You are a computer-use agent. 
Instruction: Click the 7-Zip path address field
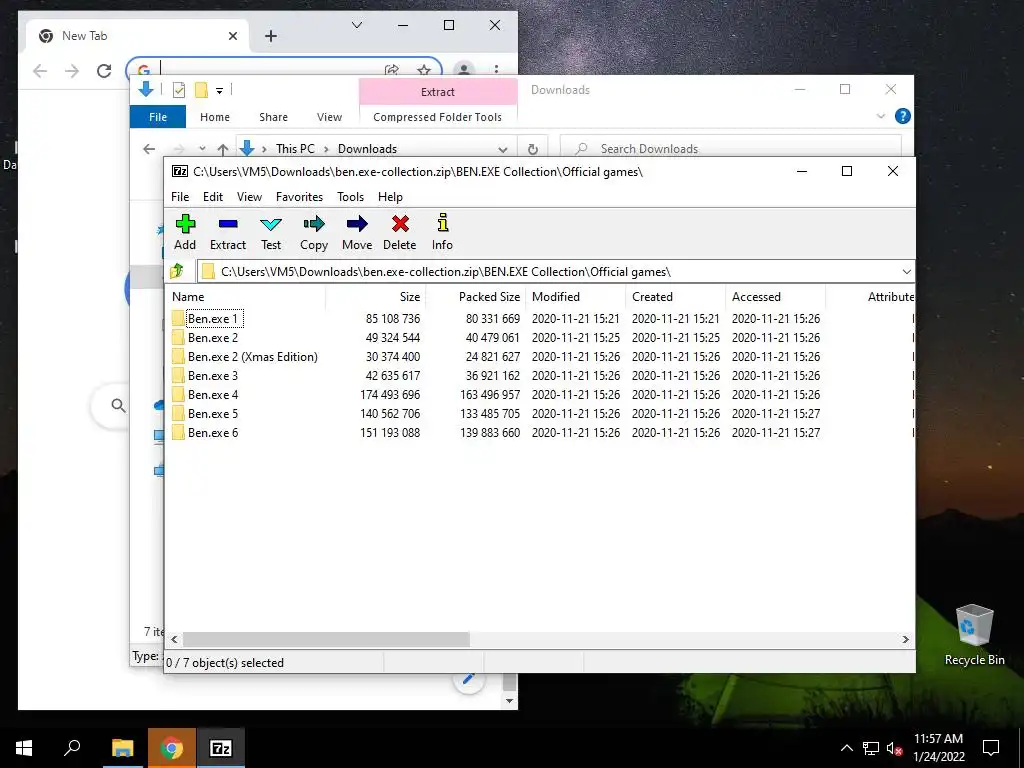pos(556,272)
